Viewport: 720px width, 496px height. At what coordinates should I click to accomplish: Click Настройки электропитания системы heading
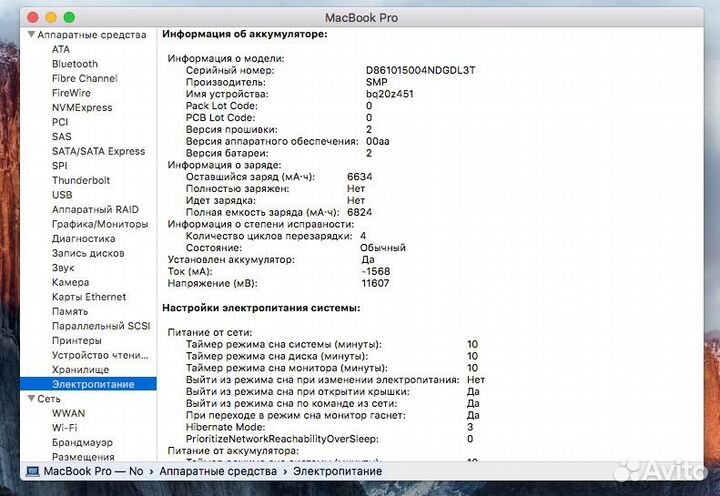pos(261,308)
